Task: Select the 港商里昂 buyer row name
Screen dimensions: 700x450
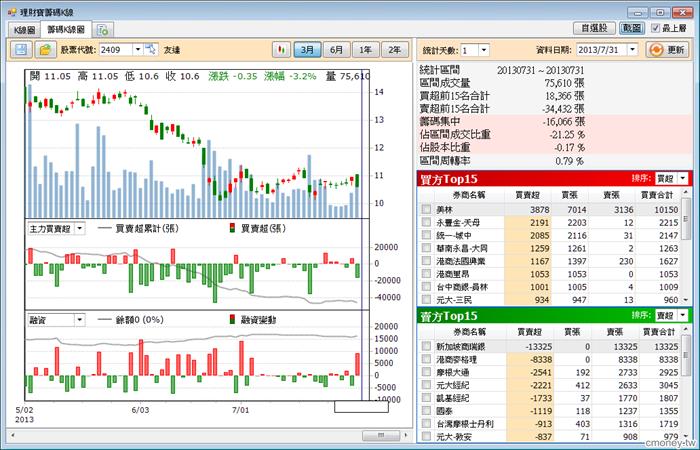Action: pos(453,274)
